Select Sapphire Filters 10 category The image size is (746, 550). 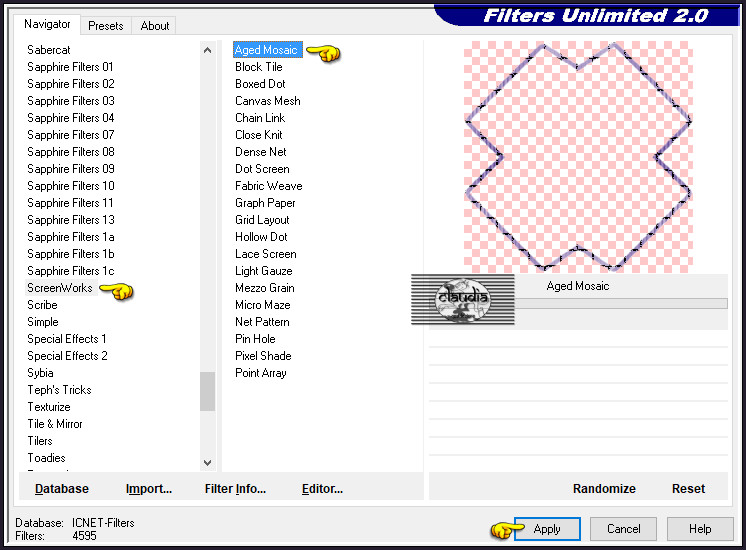coord(70,186)
